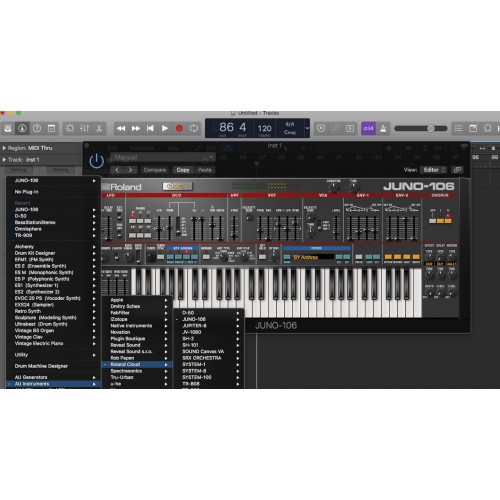The height and width of the screenshot is (500, 500).
Task: Expand the Region: MIDI Thru disclosure triangle
Action: point(4,148)
